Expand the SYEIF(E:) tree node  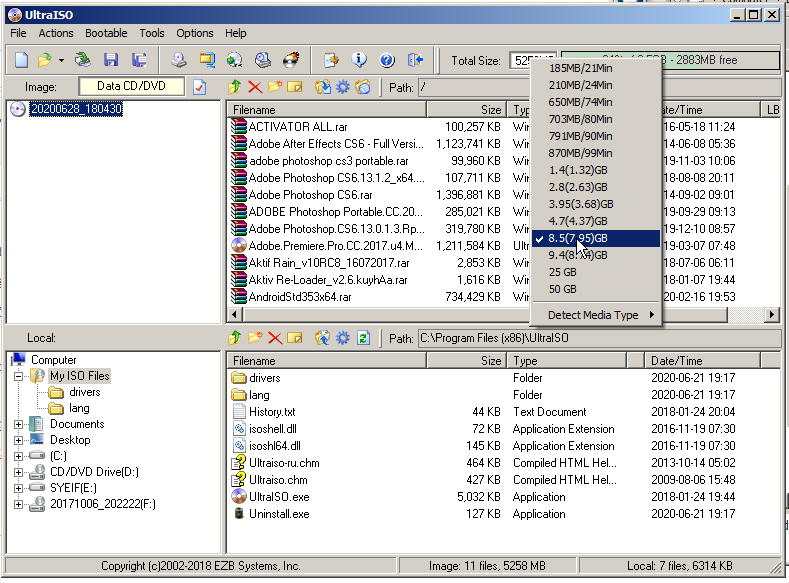[x=19, y=488]
